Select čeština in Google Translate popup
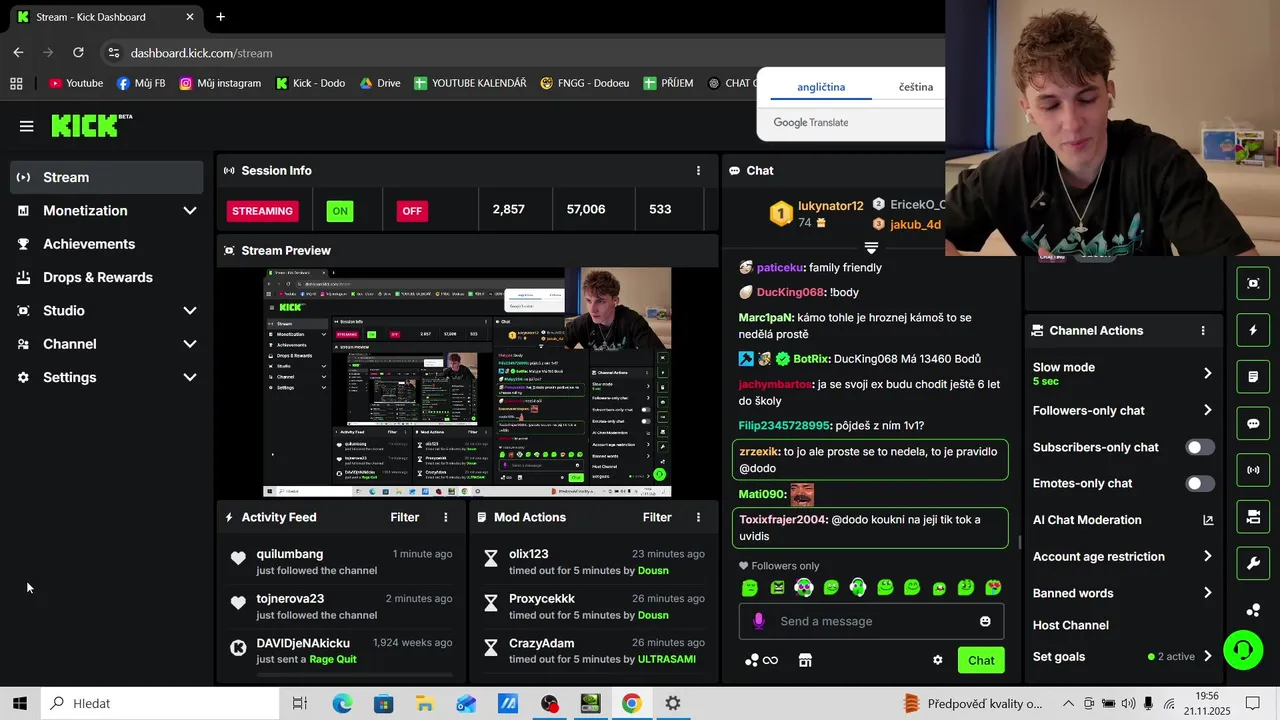The height and width of the screenshot is (720, 1280). [x=915, y=87]
